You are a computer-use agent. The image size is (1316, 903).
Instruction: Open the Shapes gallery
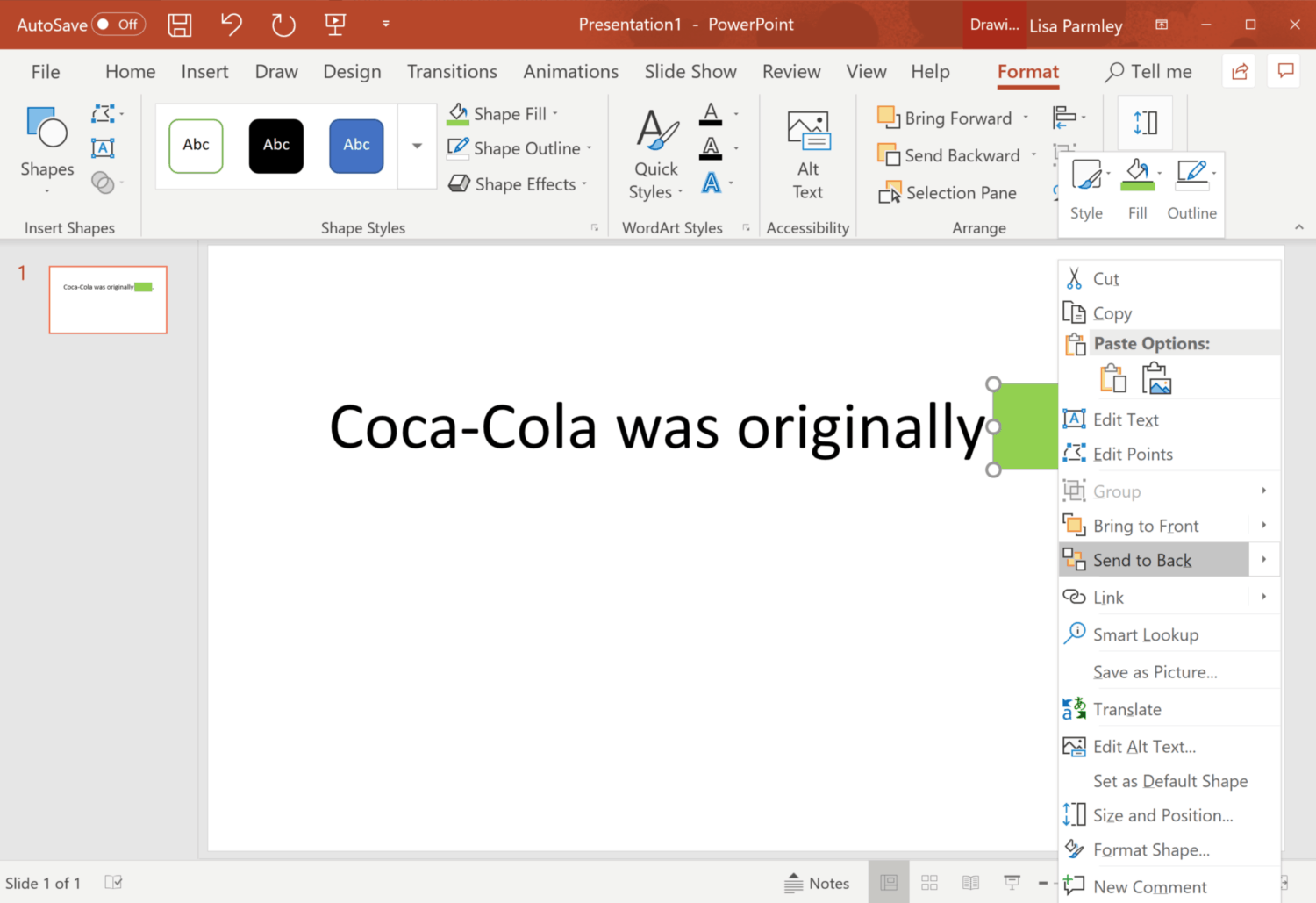[x=47, y=150]
